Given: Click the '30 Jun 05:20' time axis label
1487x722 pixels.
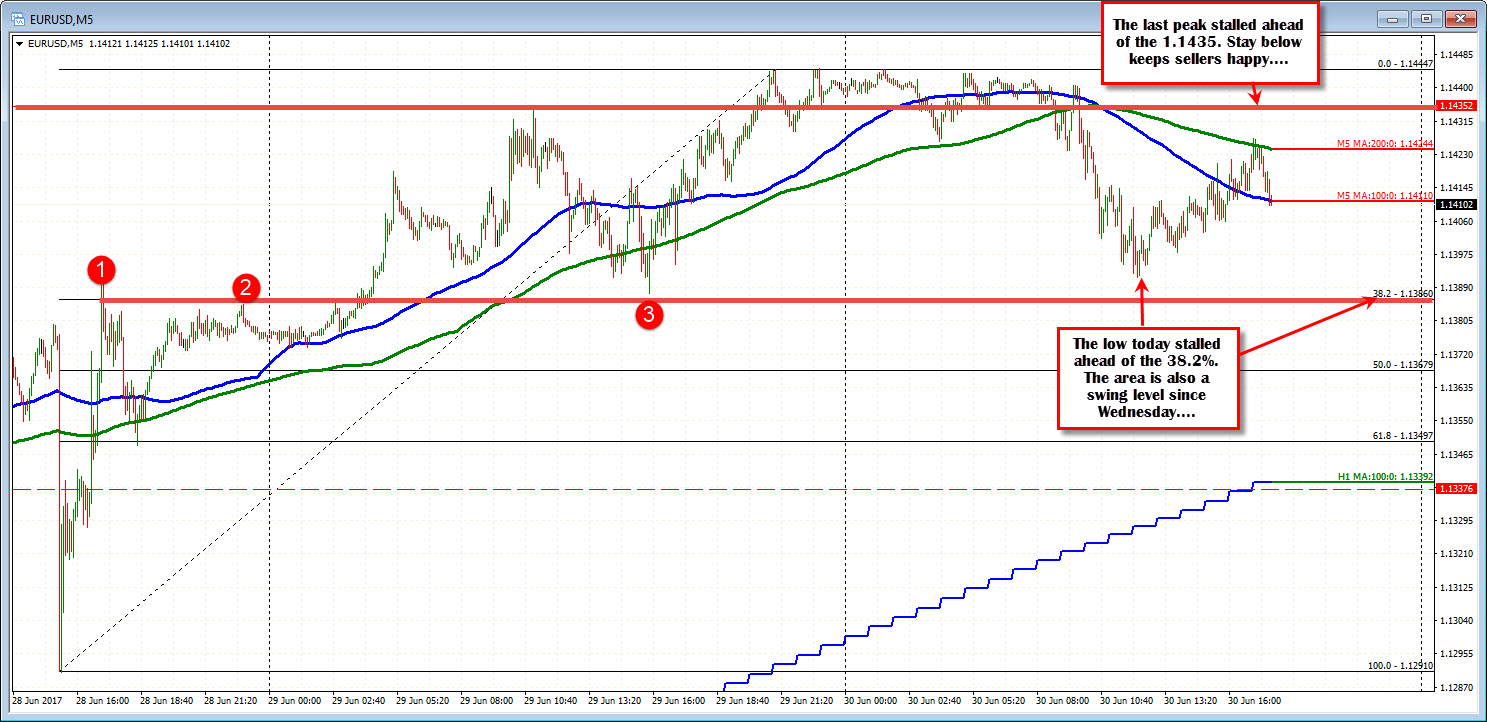Looking at the screenshot, I should pos(998,701).
